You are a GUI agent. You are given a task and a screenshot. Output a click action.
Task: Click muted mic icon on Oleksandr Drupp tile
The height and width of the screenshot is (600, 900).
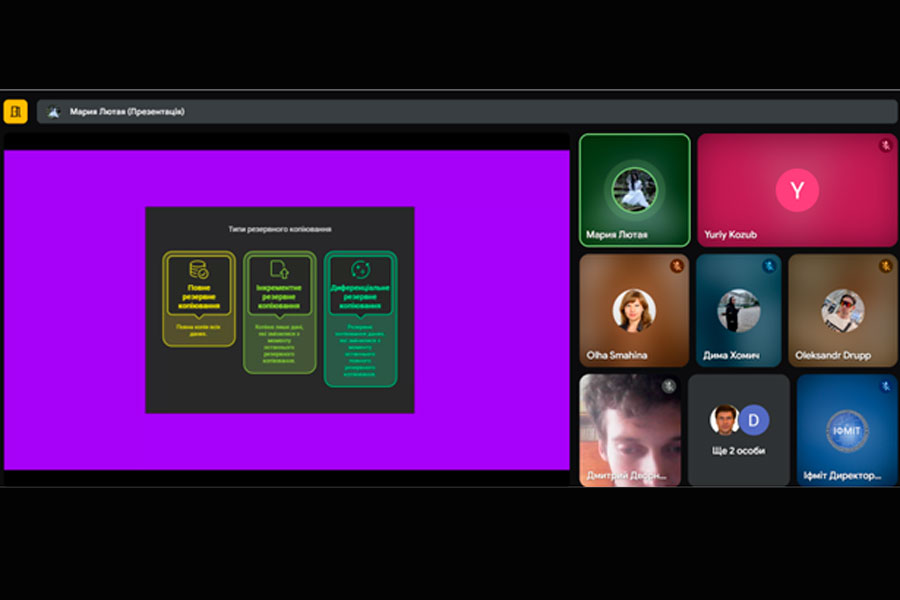[886, 266]
